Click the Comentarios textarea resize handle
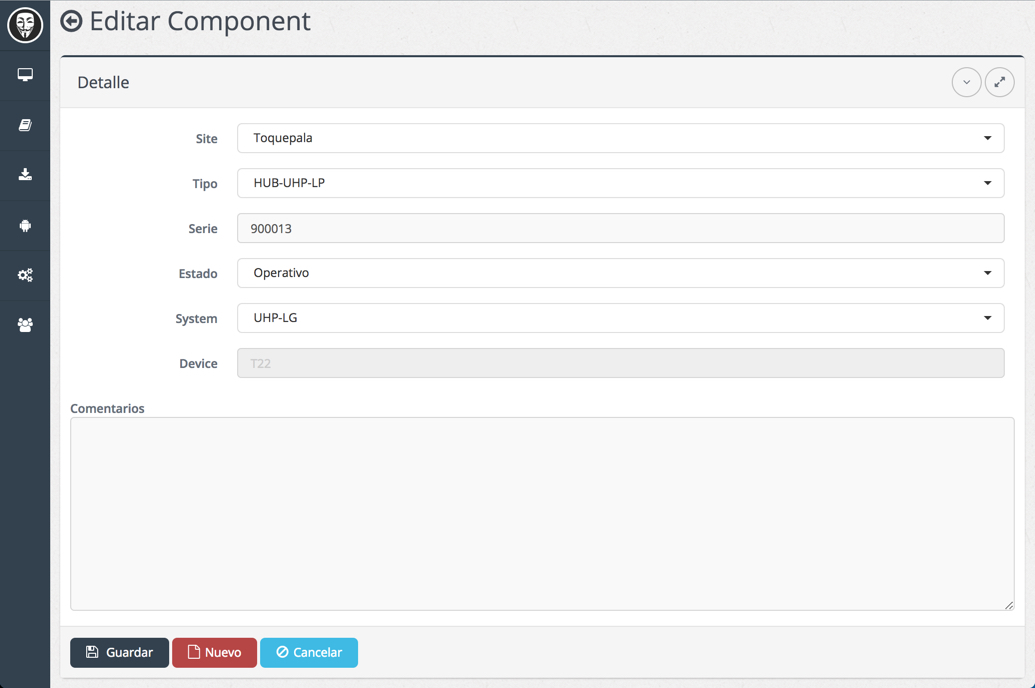The width and height of the screenshot is (1035, 688). pos(1009,605)
